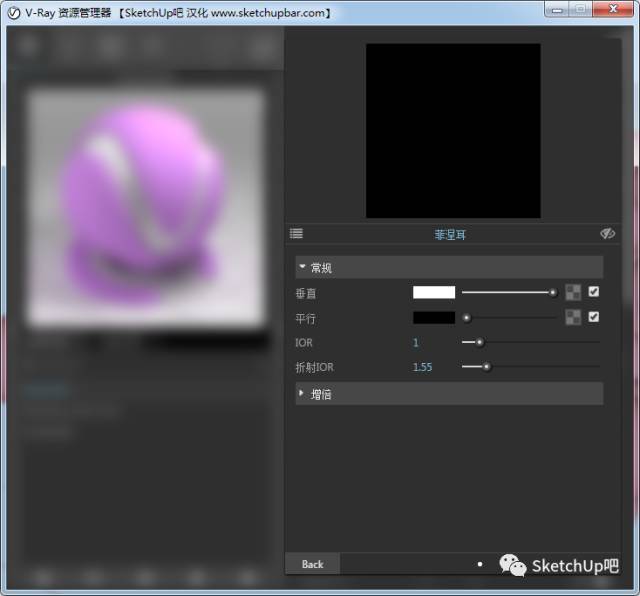Click the 平行 texture map checker icon
The height and width of the screenshot is (596, 640).
click(573, 317)
